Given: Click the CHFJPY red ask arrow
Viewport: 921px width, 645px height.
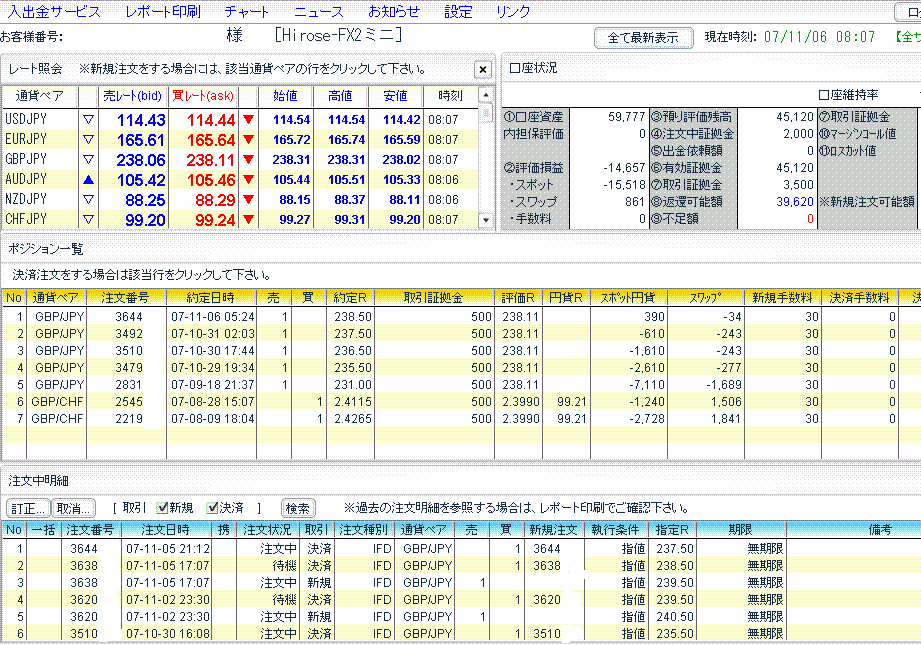Looking at the screenshot, I should click(x=248, y=220).
